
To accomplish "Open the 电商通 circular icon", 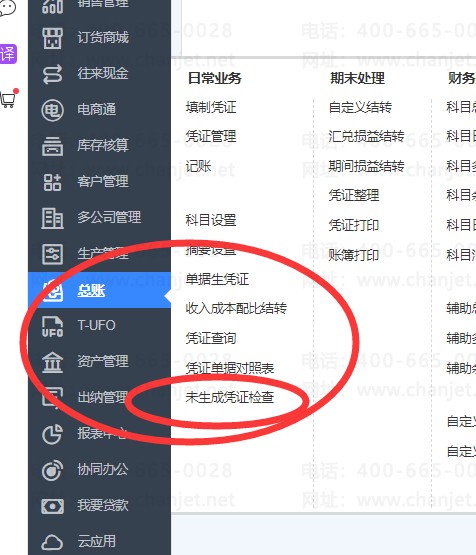I will 52,110.
